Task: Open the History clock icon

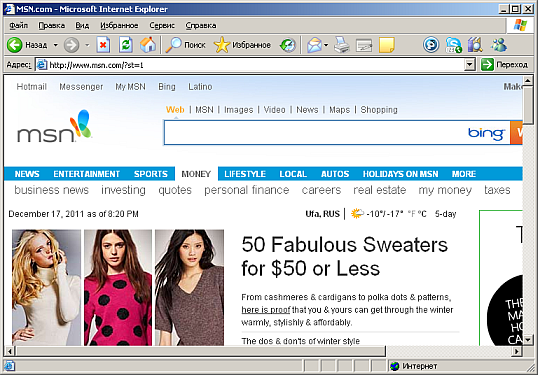Action: coord(288,45)
